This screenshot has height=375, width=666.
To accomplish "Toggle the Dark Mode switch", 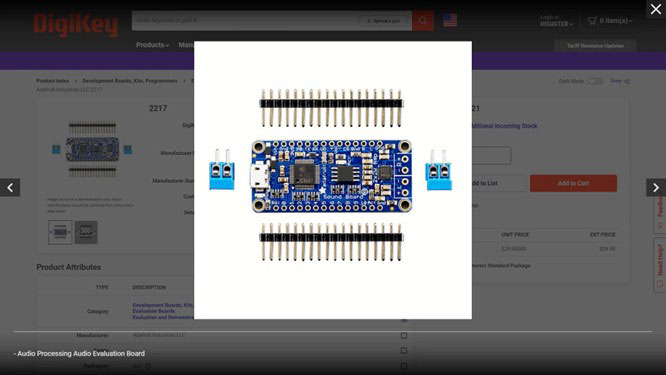I will click(595, 81).
